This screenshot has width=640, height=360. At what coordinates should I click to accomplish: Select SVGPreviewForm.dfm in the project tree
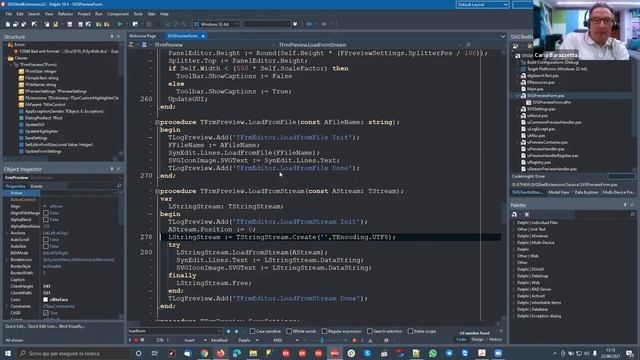point(551,102)
